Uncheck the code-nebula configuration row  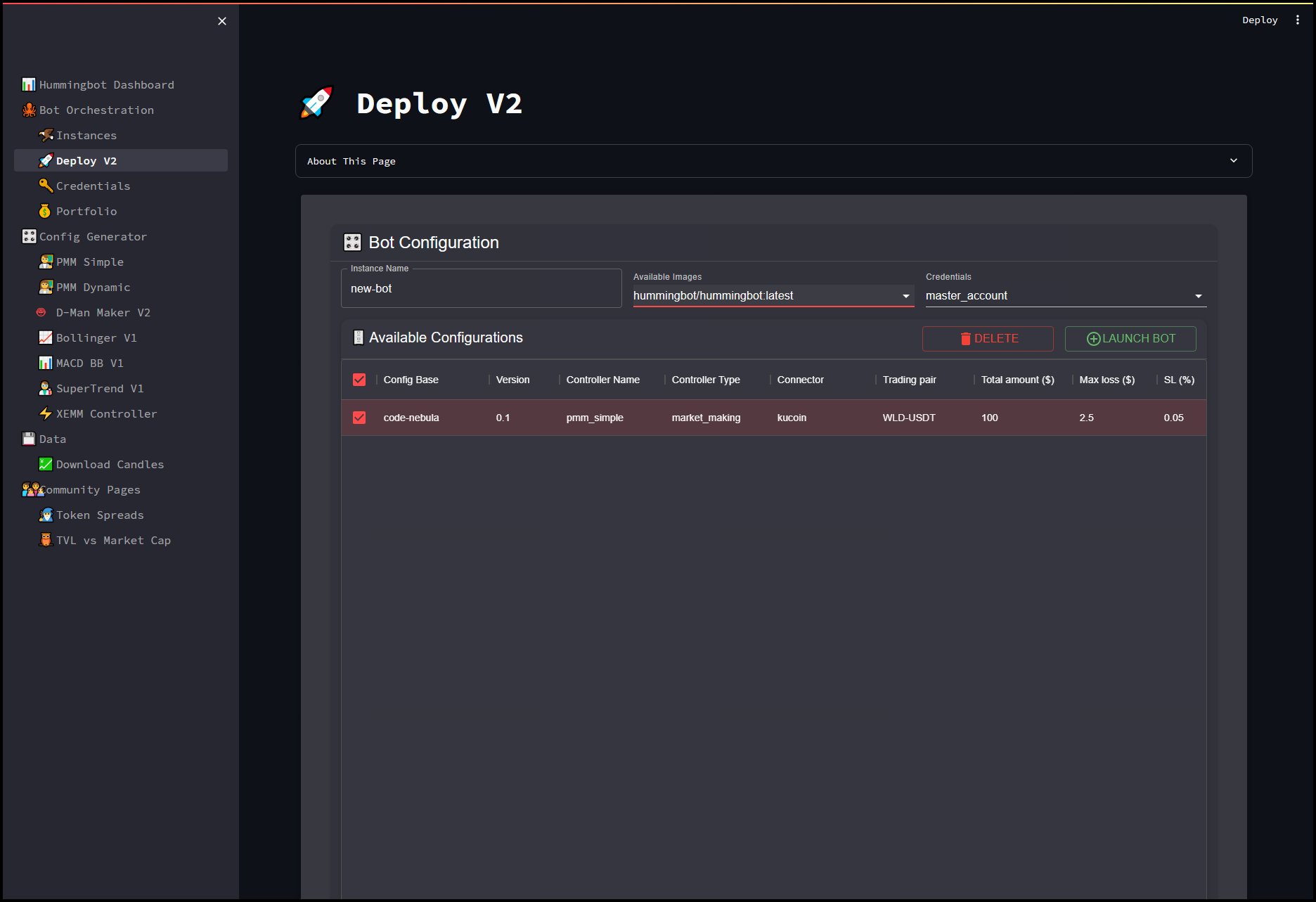point(359,417)
